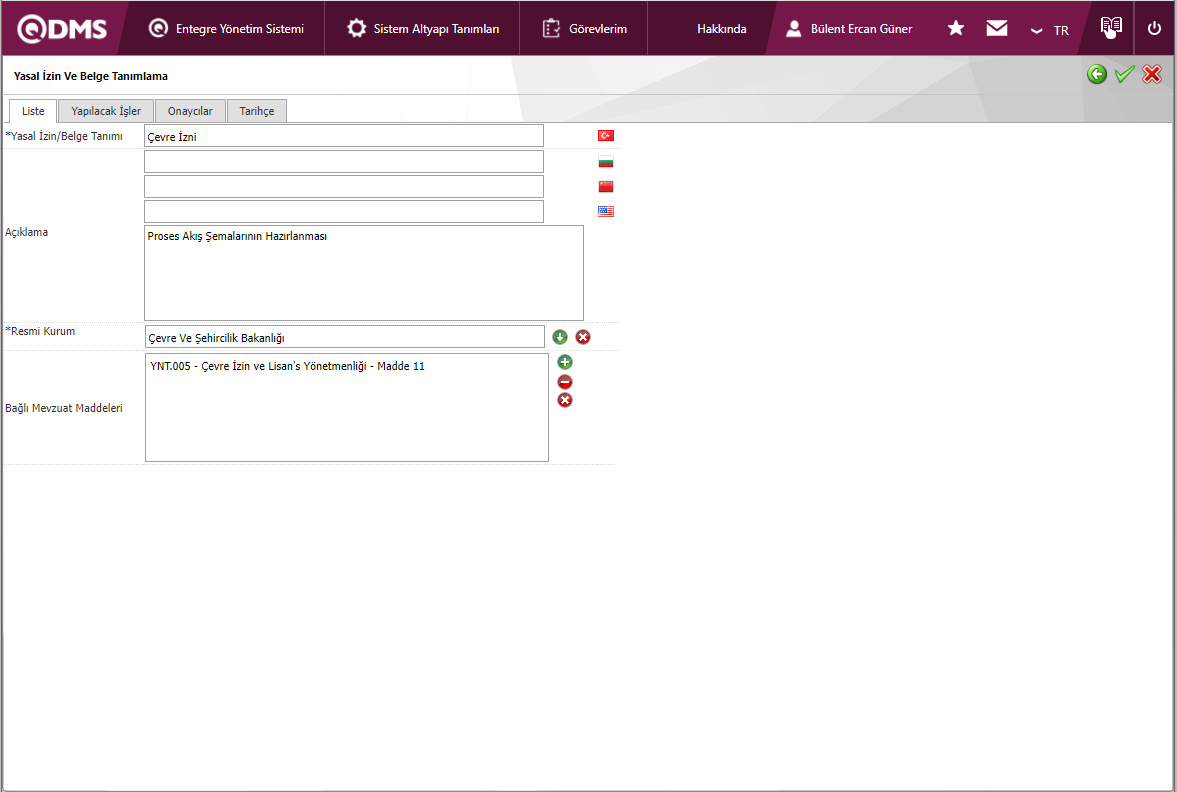Clear the Resmi Kurum selection
The width and height of the screenshot is (1177, 792).
[583, 337]
